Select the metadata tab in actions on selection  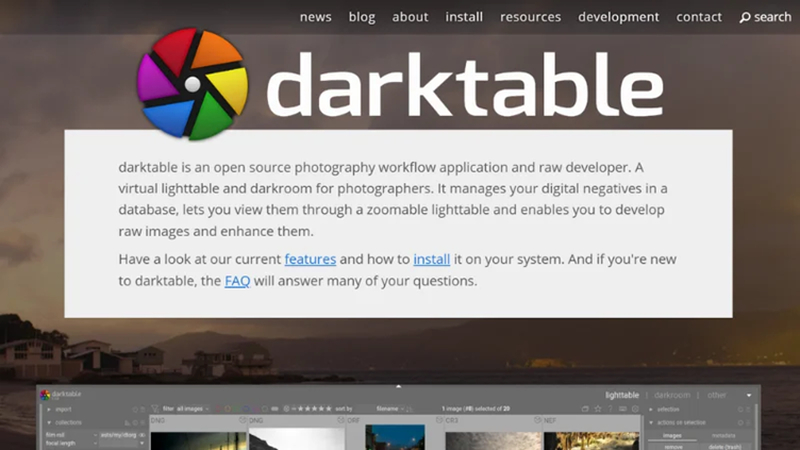[x=723, y=435]
